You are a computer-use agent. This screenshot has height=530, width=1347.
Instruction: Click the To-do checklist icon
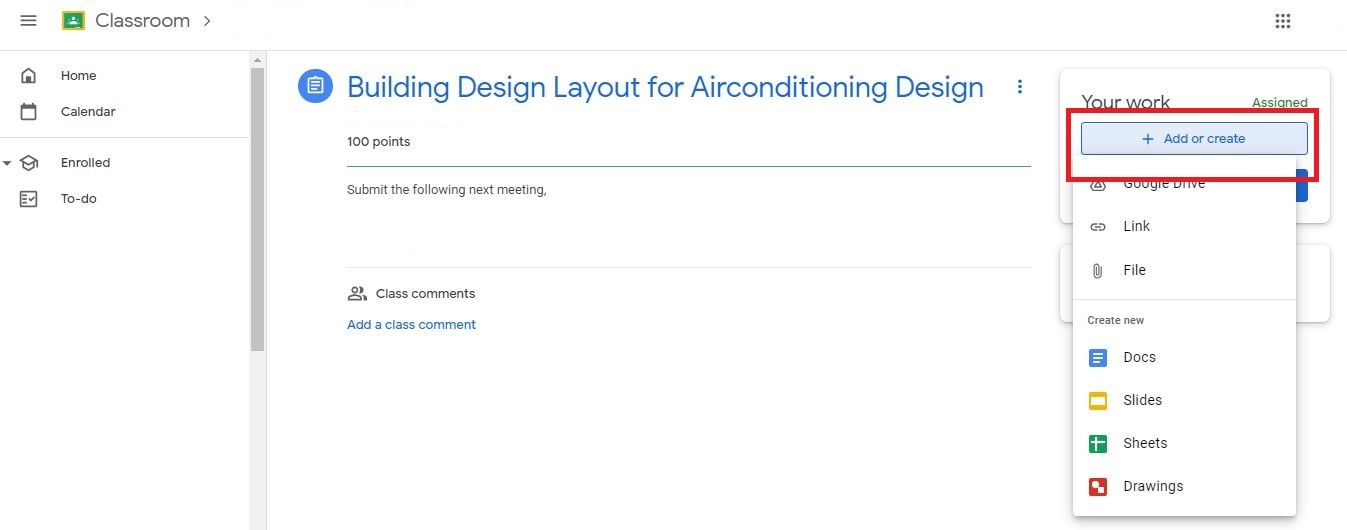tap(29, 199)
